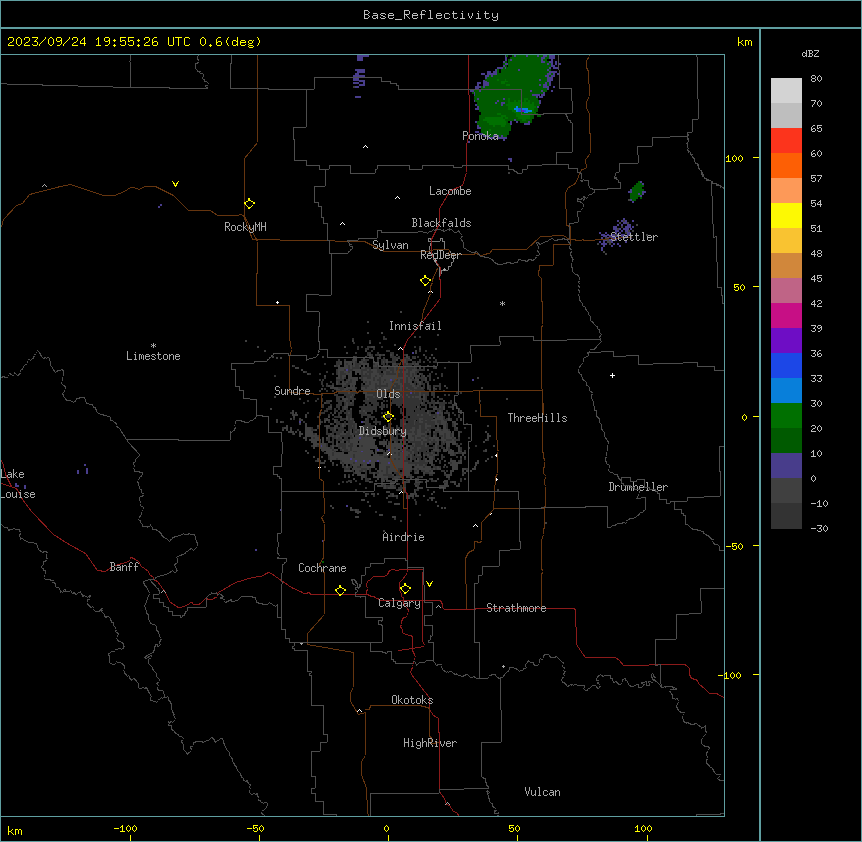Screen dimensions: 862x842
Task: Click the Sundre label
Action: (x=292, y=391)
